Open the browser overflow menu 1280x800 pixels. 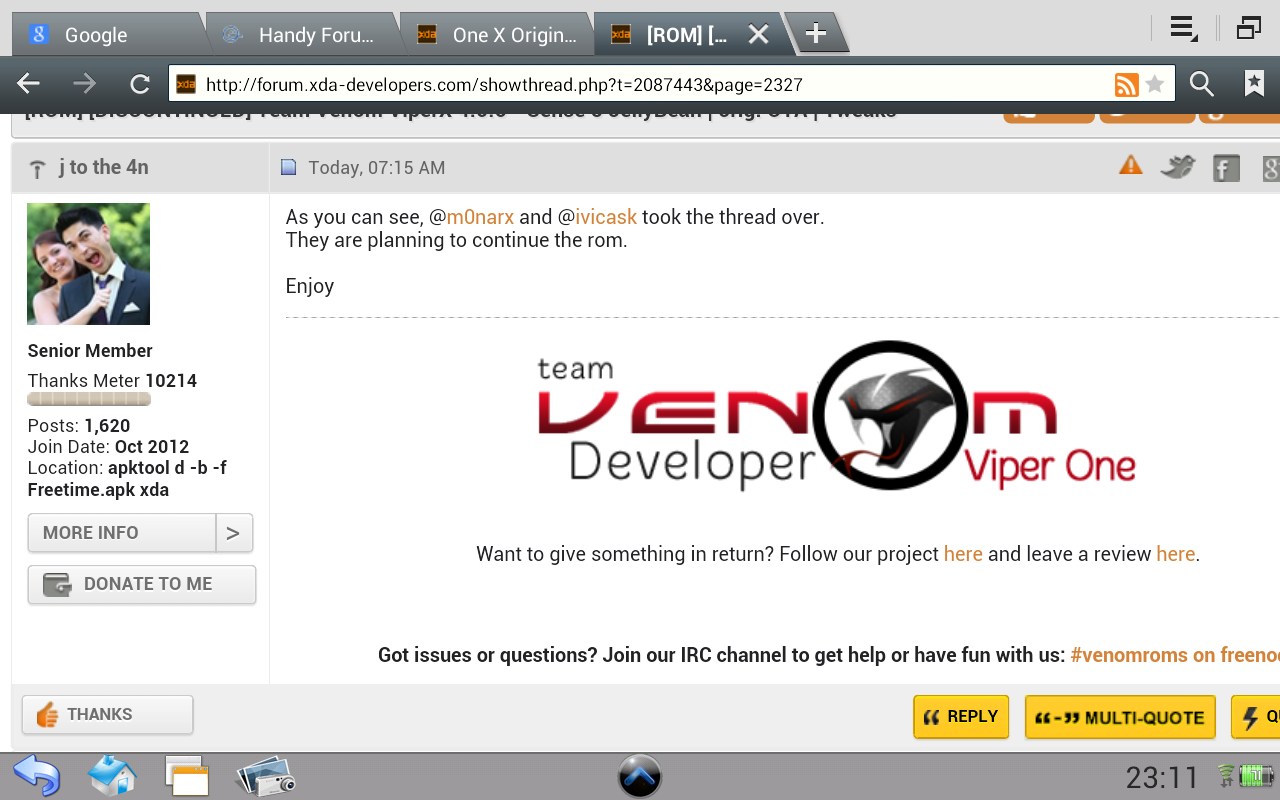1184,29
